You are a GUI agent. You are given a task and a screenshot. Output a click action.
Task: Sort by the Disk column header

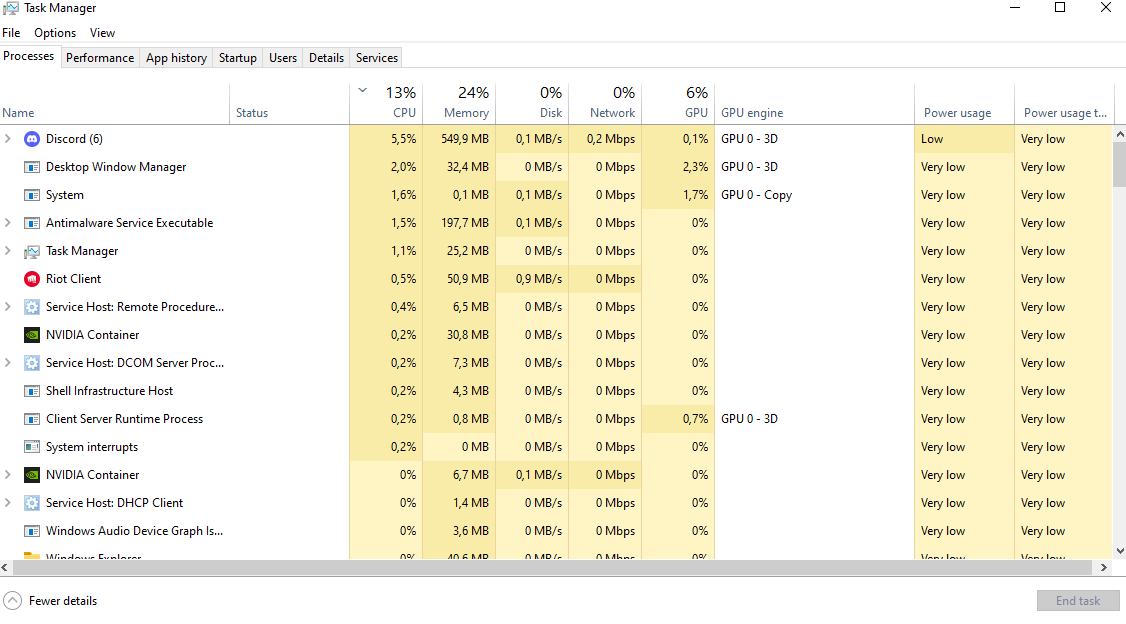coord(532,104)
